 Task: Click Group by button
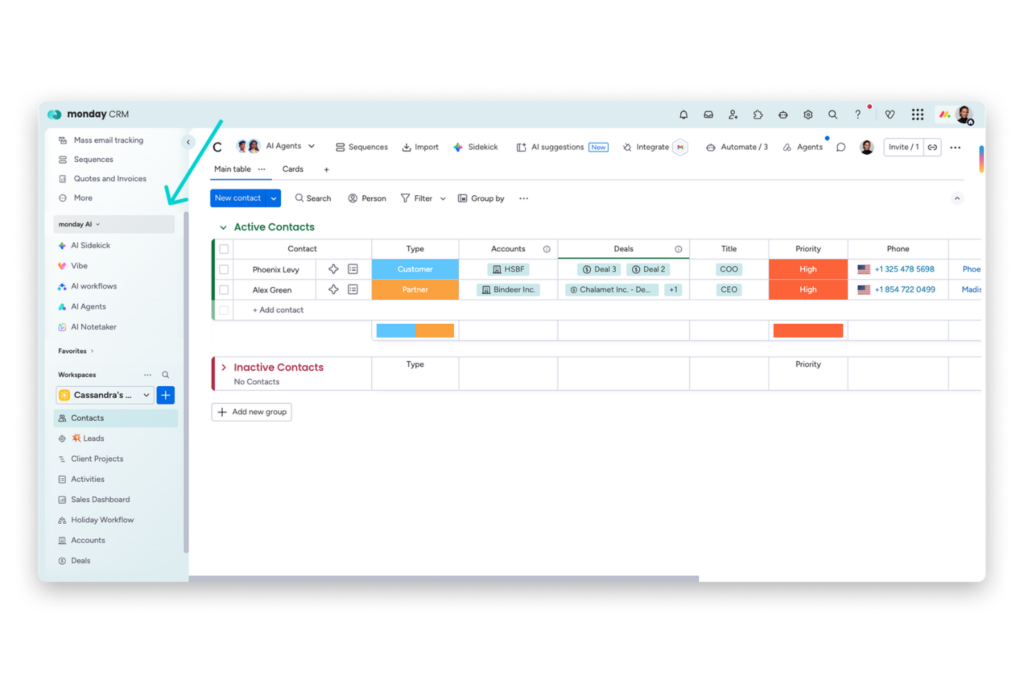point(481,199)
